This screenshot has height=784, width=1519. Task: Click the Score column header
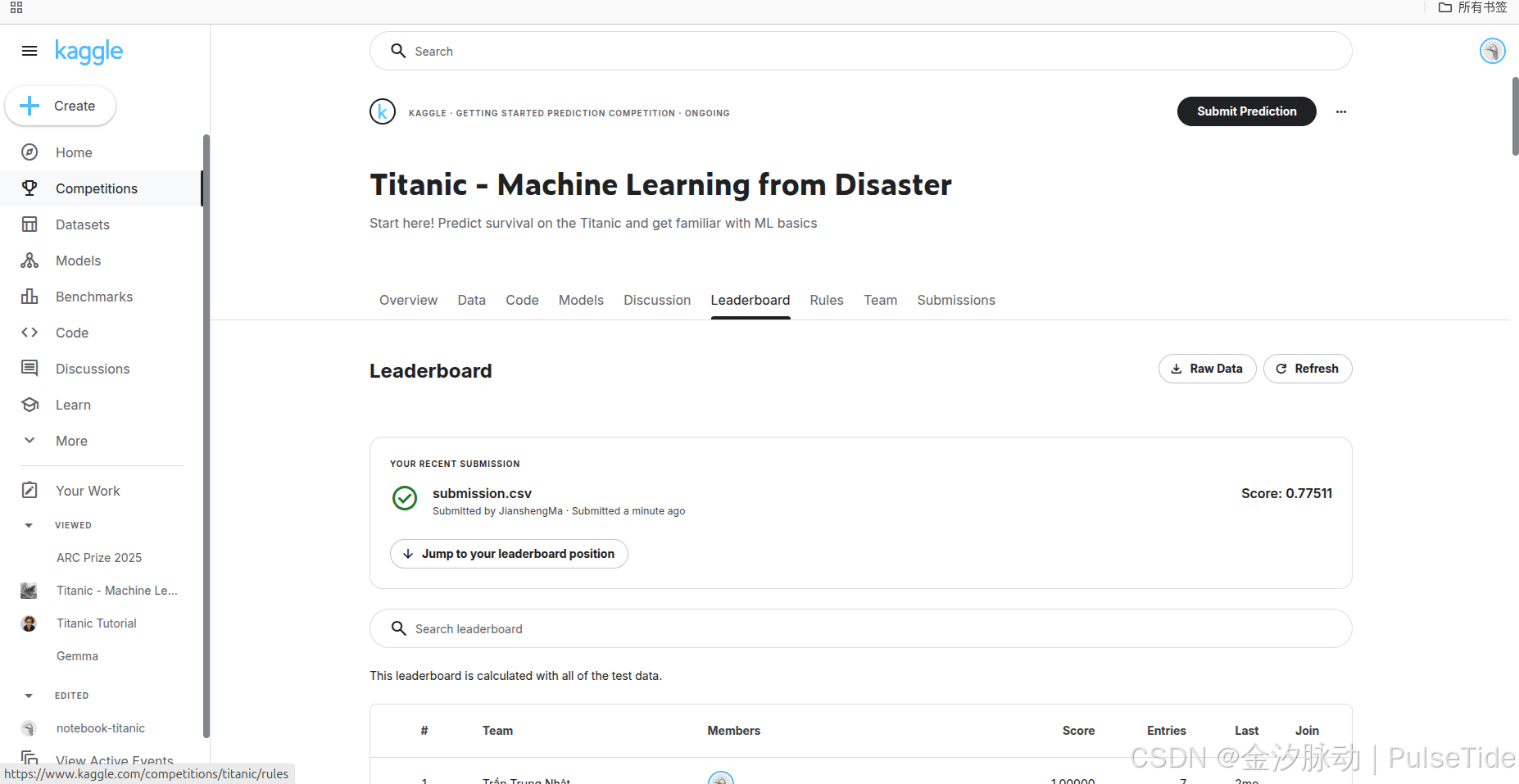click(x=1078, y=731)
